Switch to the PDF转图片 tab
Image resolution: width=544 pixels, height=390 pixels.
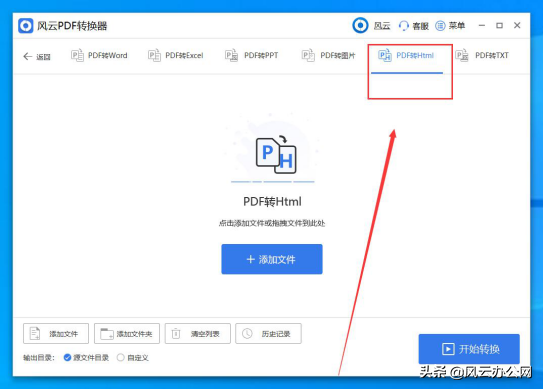click(329, 56)
